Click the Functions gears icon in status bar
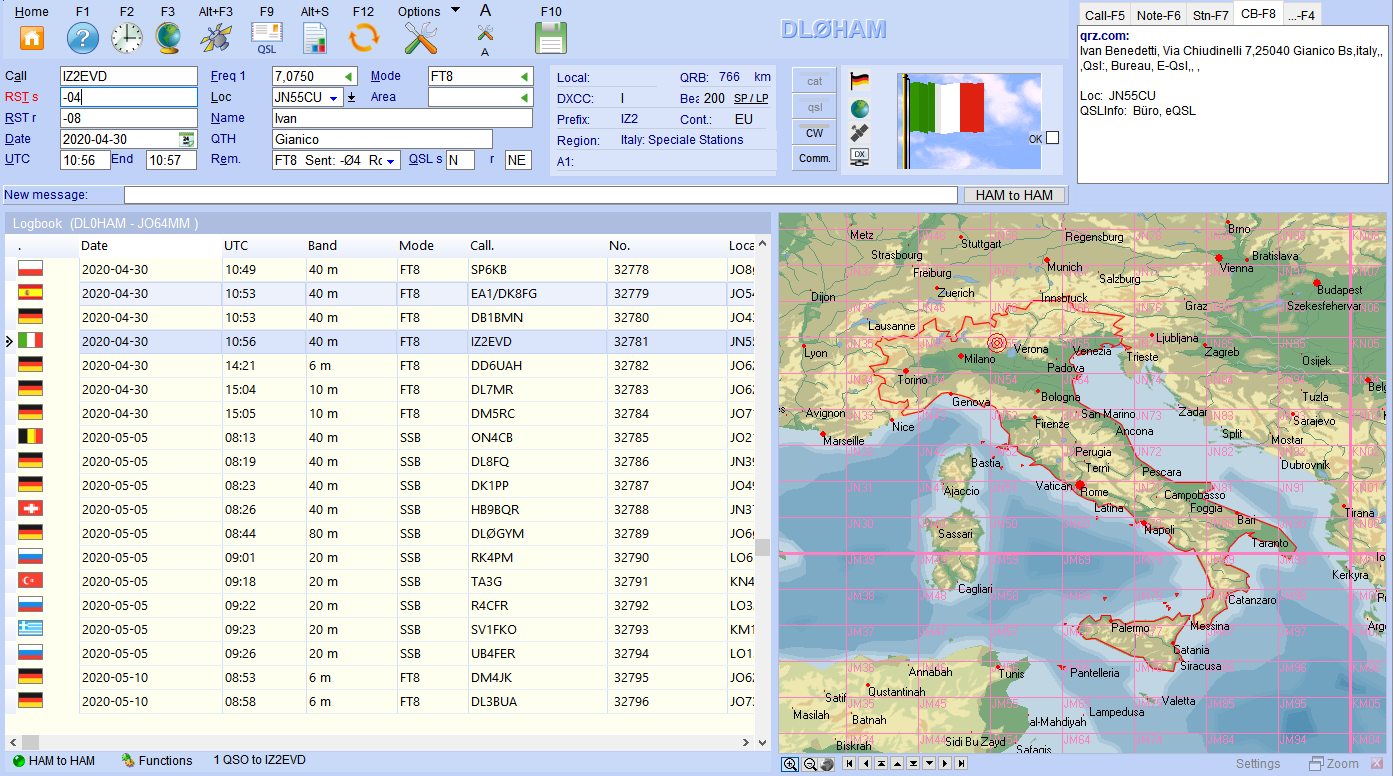1393x776 pixels. (128, 761)
